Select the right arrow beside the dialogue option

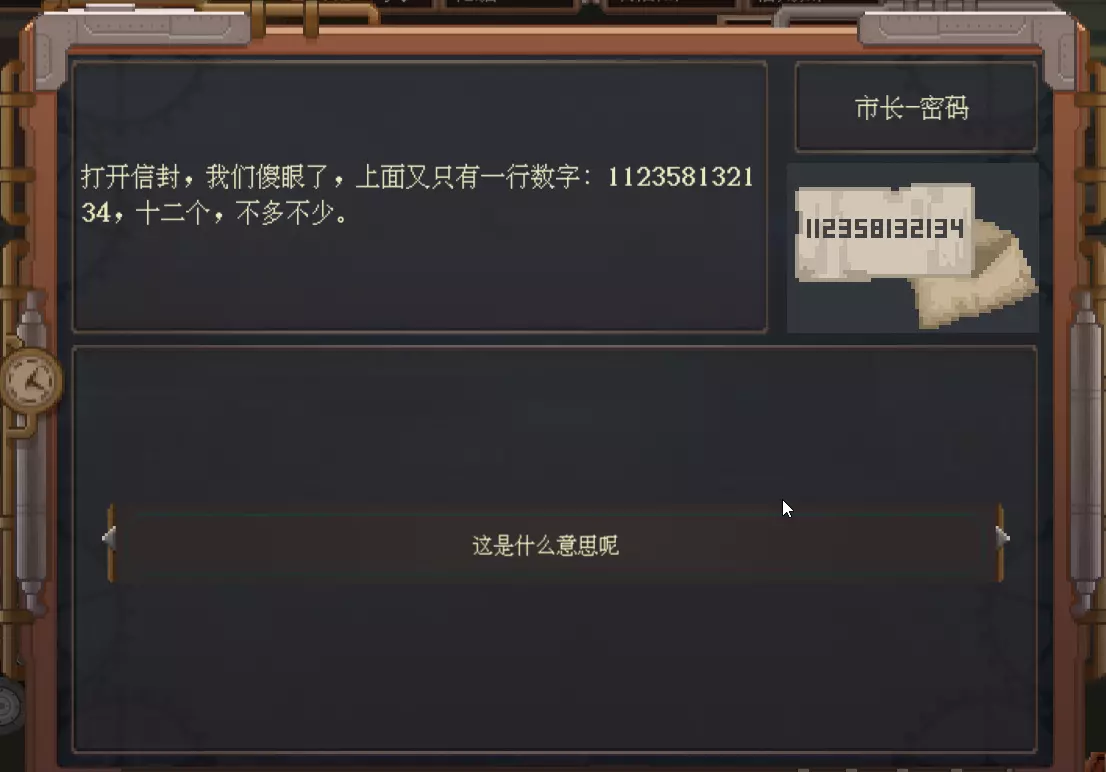click(1002, 538)
